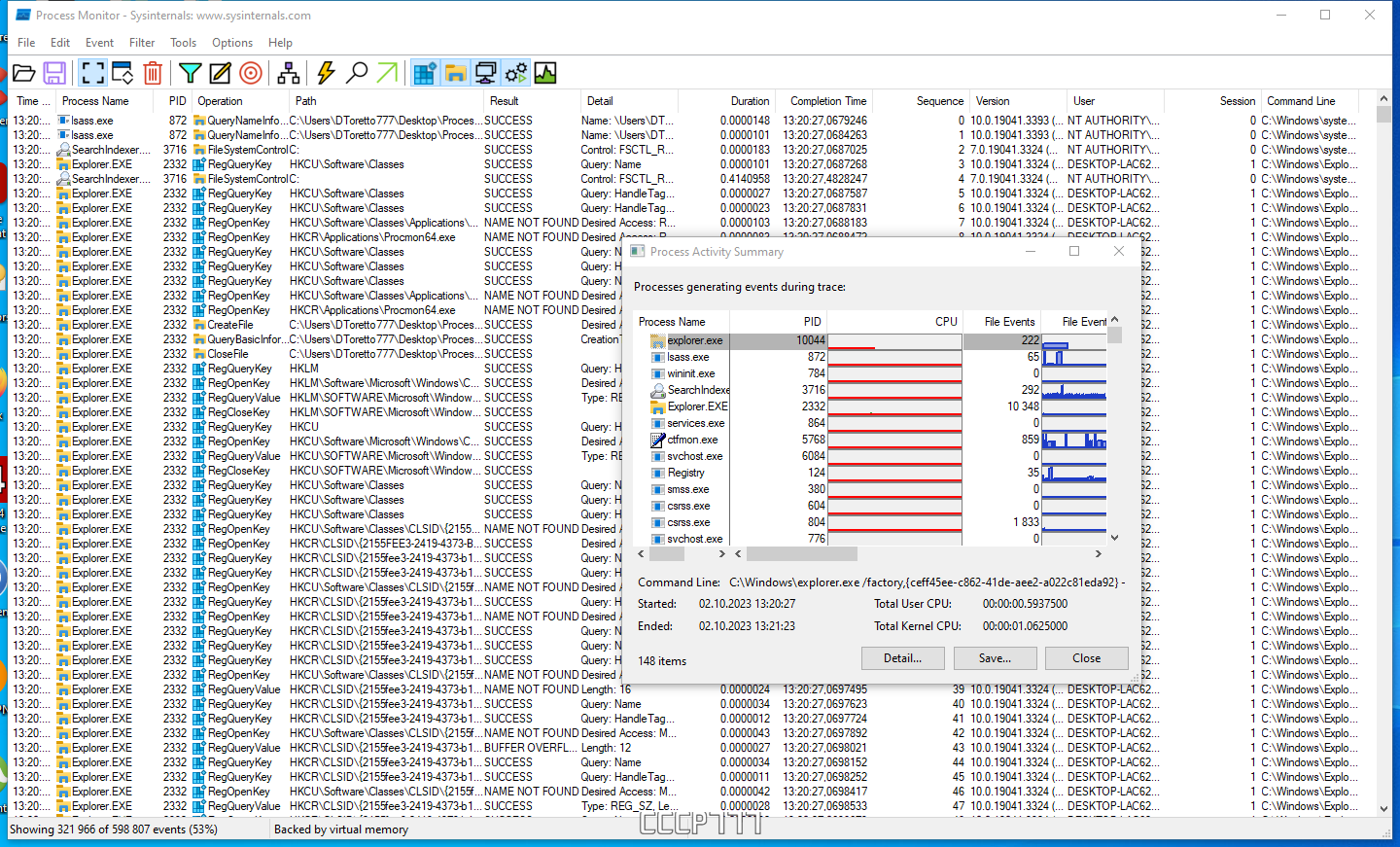Toggle event Capture in the toolbar
Screen dimensions: 1400x847
[x=92, y=73]
